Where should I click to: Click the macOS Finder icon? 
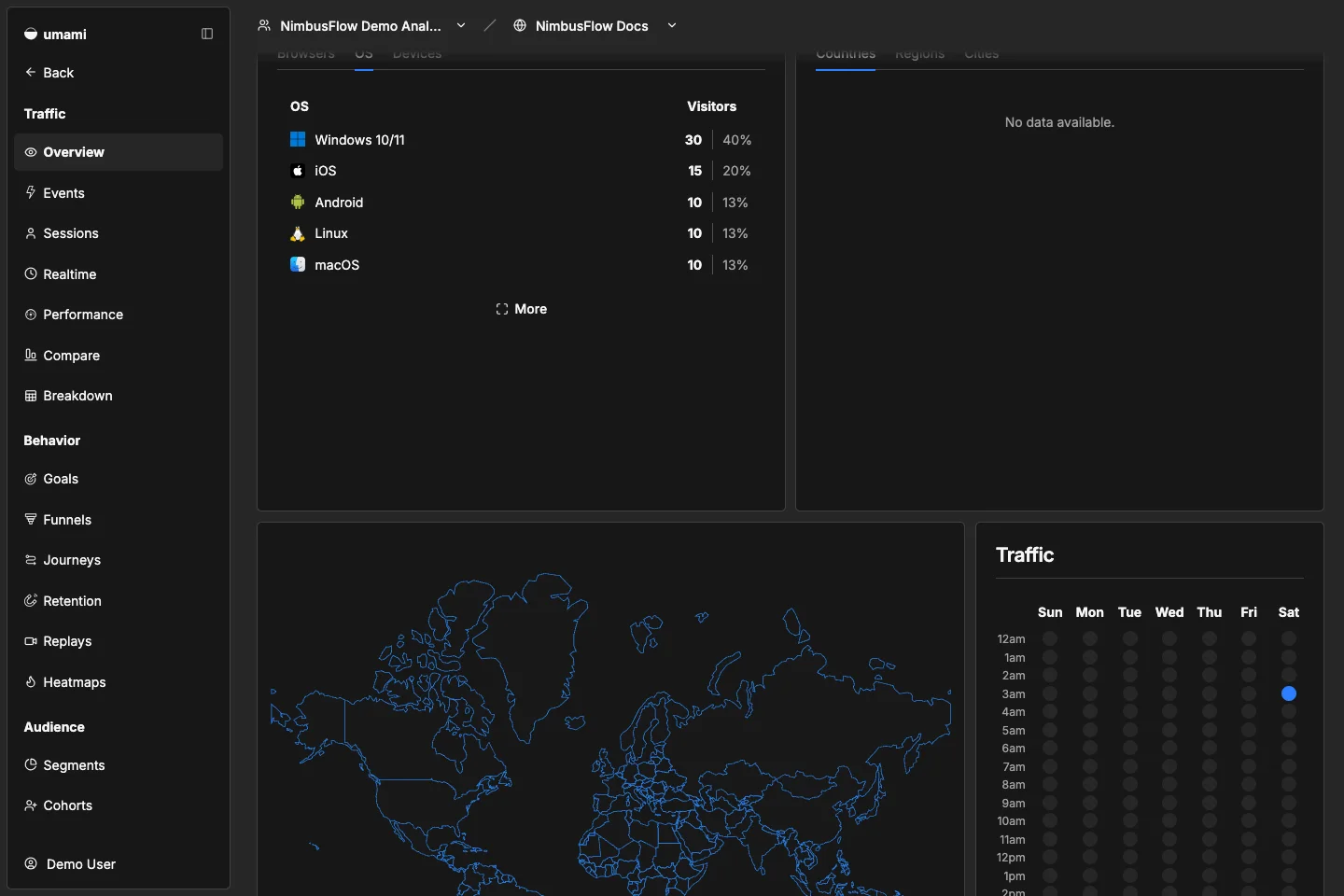pos(298,264)
